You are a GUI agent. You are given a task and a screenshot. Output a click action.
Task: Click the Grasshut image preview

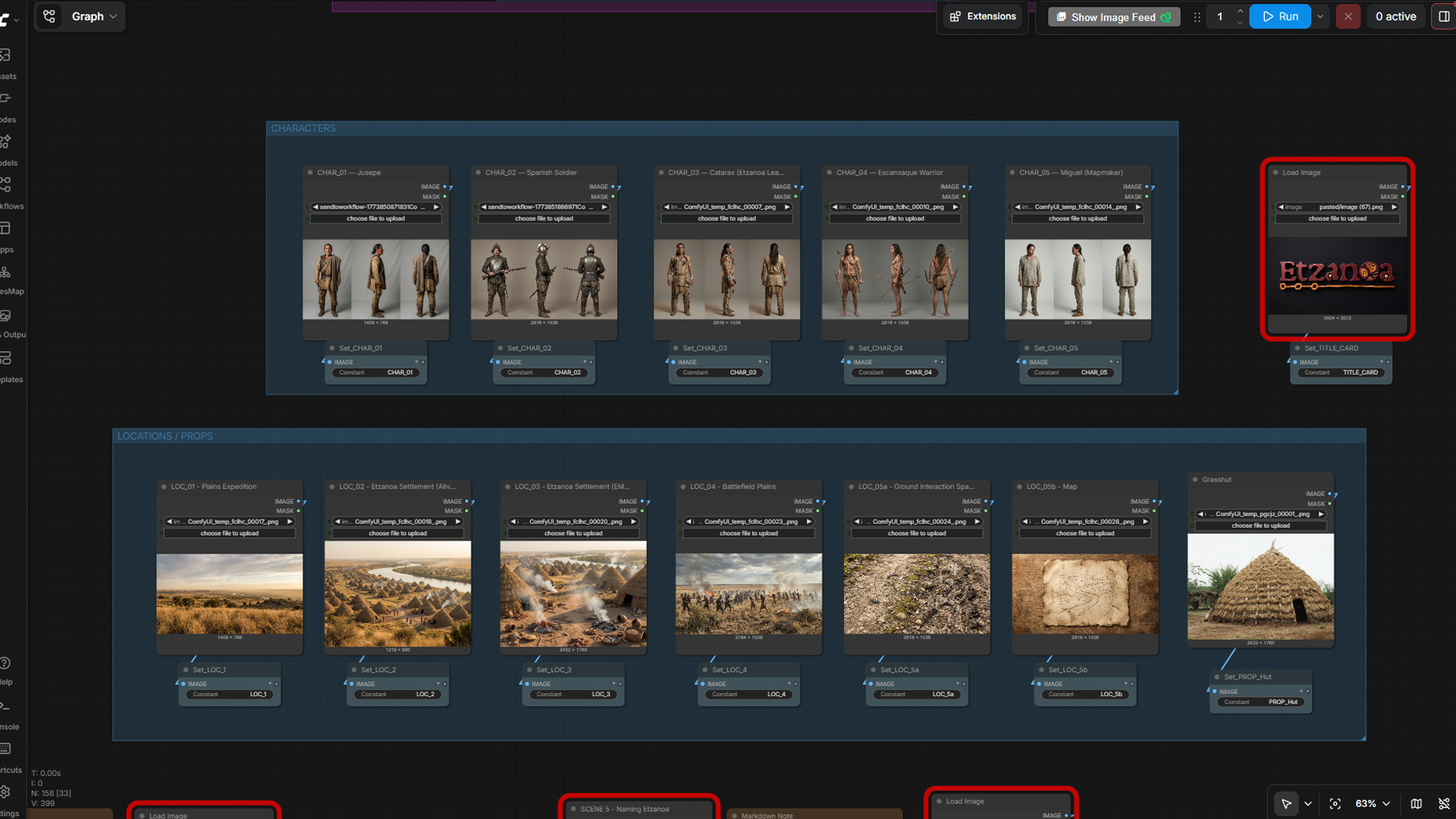tap(1260, 587)
